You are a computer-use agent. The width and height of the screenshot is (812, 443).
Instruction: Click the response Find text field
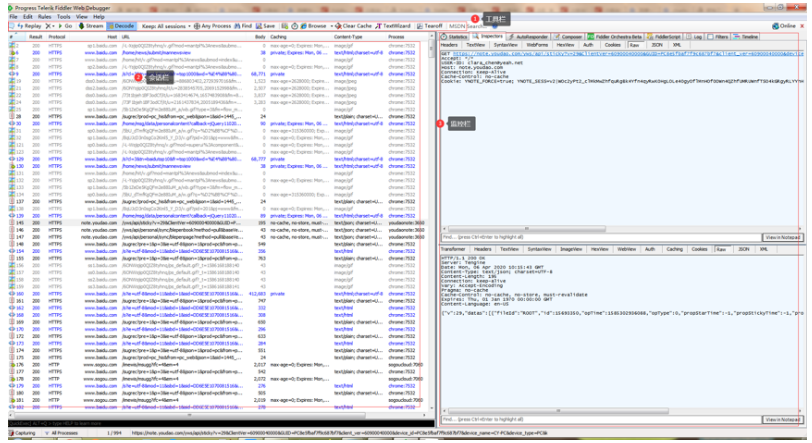coord(601,420)
